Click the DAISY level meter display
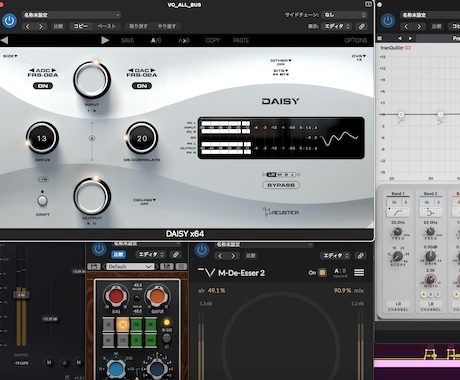The image size is (460, 380). coord(281,138)
